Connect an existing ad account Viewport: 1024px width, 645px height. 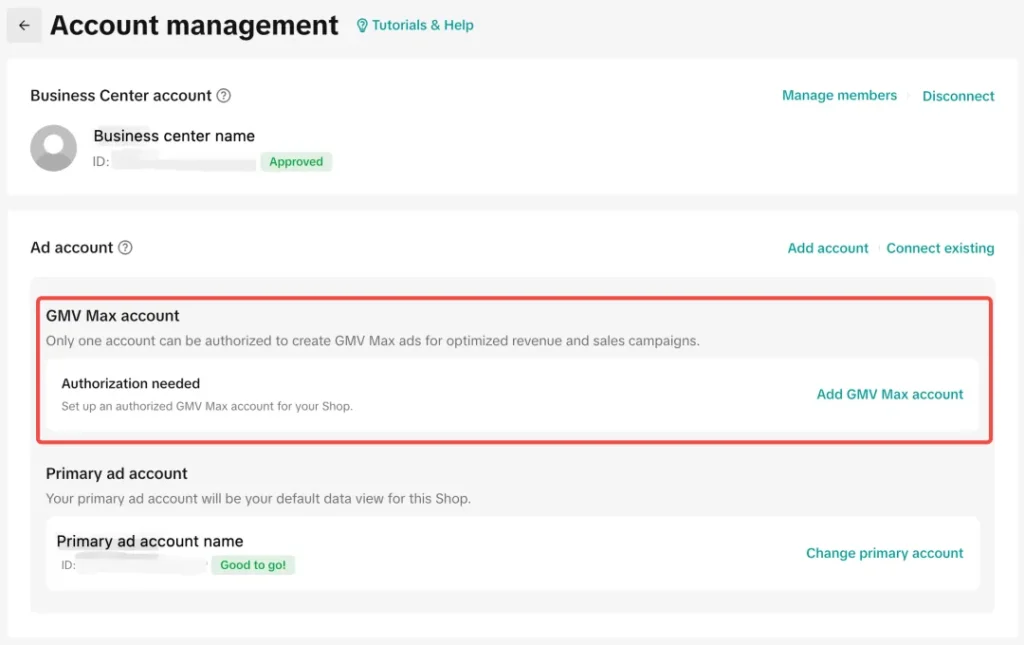click(x=940, y=247)
